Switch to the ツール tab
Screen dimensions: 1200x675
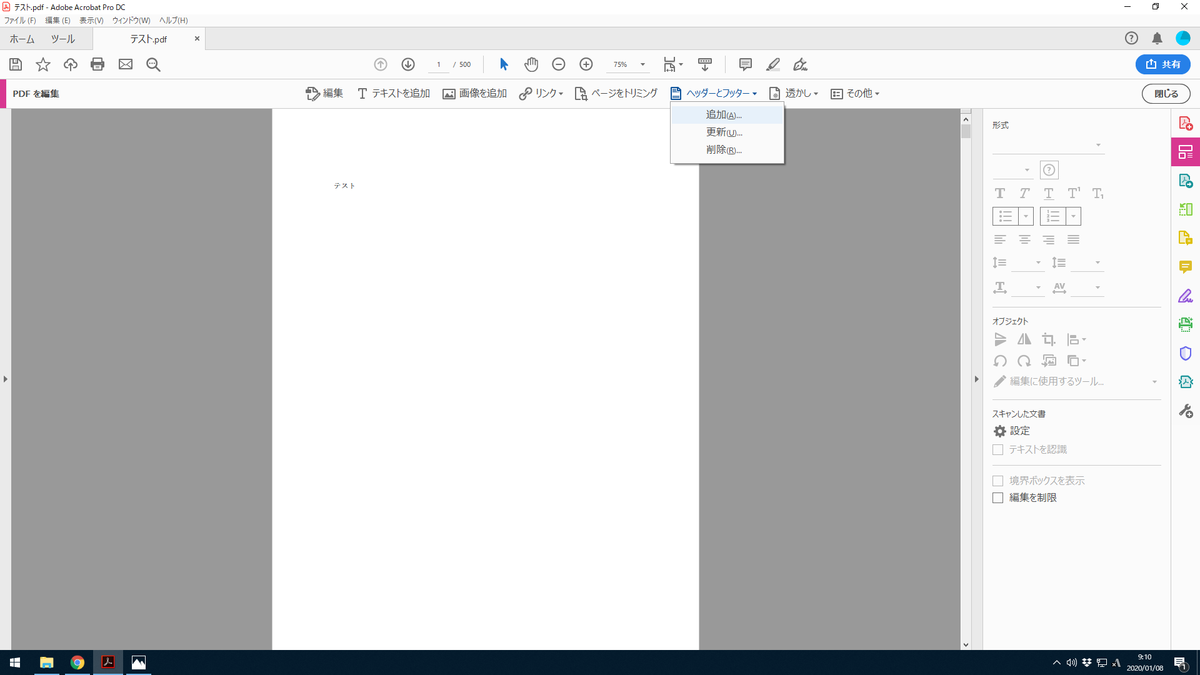(x=63, y=39)
